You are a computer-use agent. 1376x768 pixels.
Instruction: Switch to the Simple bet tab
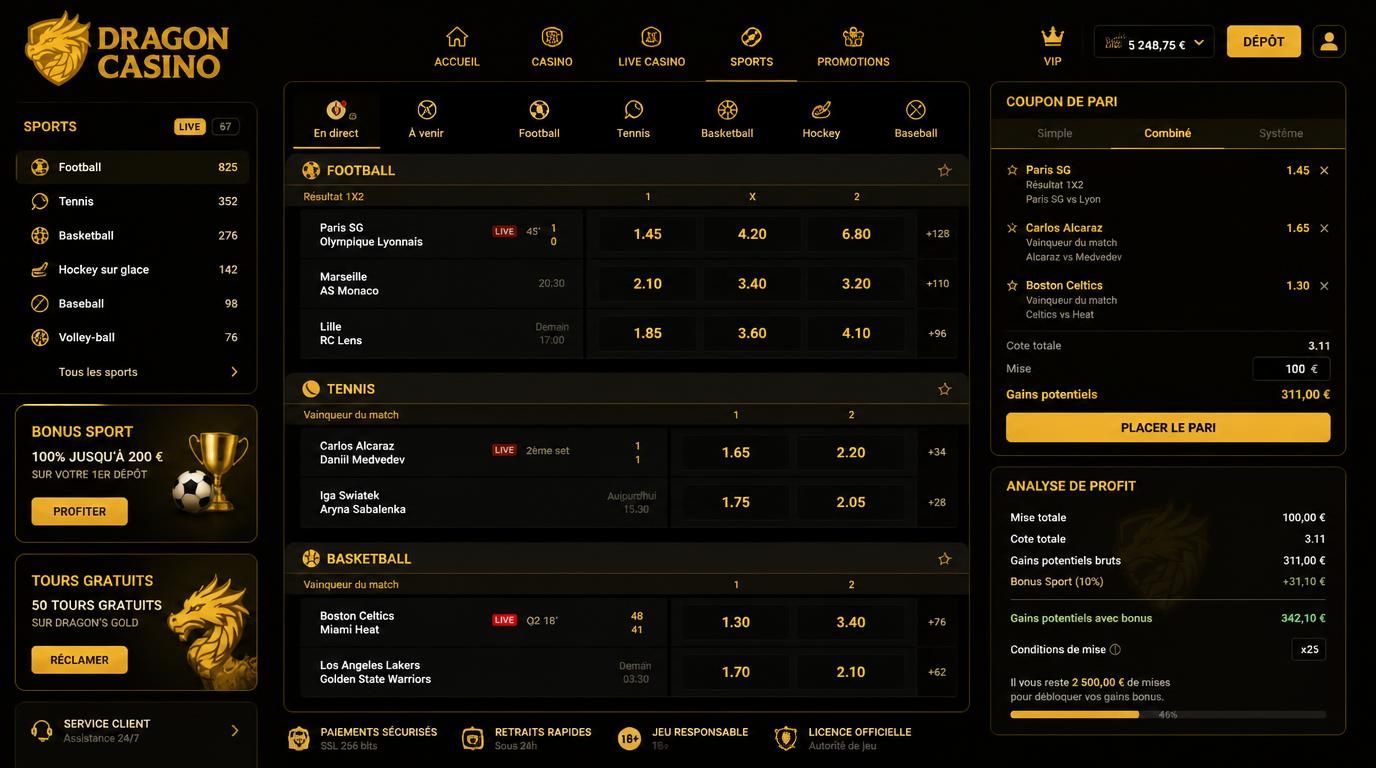click(x=1055, y=133)
